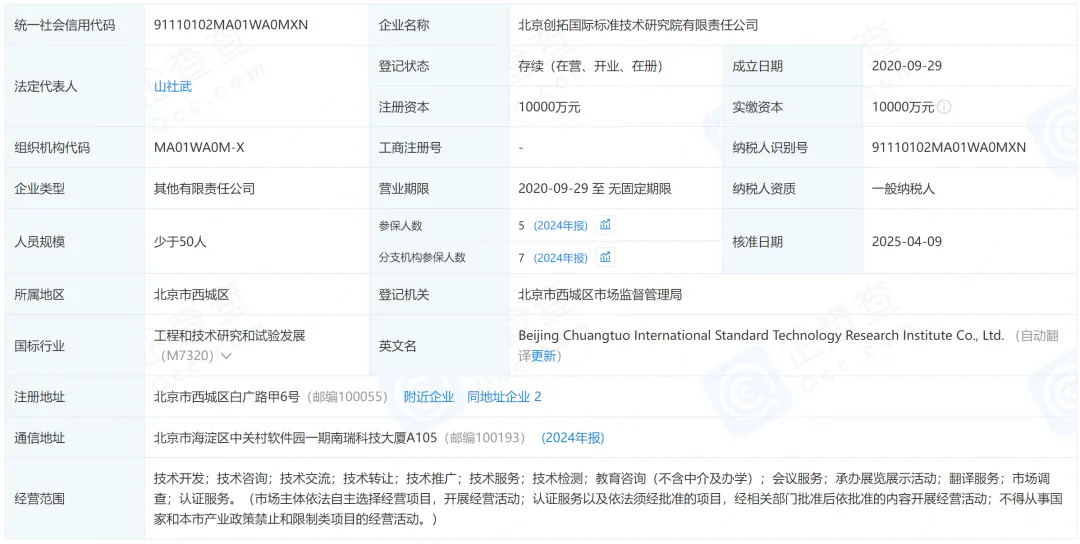Click 营业期限 value 2020-09-29 至 无固定期限
Screen dimensions: 1080x544
594,188
